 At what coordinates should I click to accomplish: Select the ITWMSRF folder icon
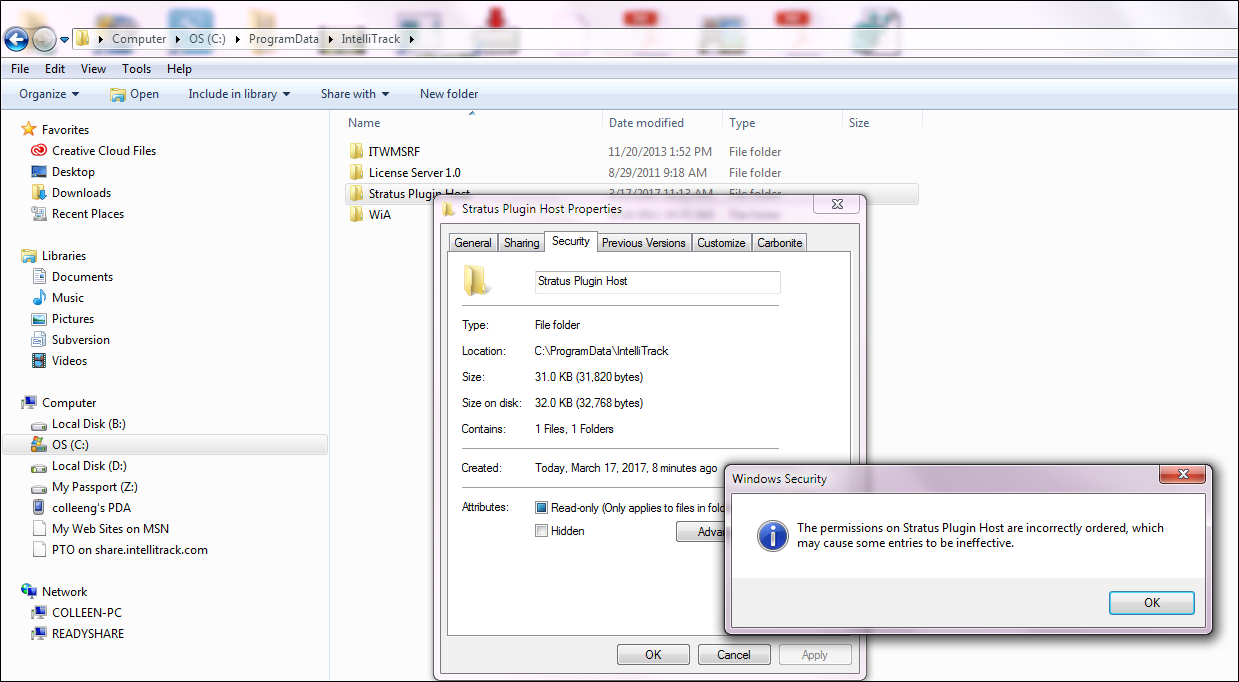pos(356,152)
